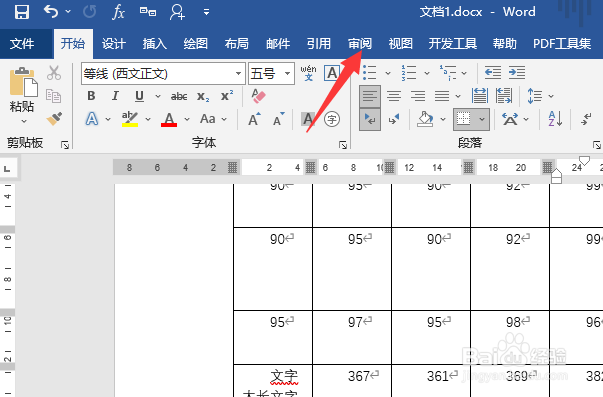Open the borders dropdown arrow

pos(482,120)
